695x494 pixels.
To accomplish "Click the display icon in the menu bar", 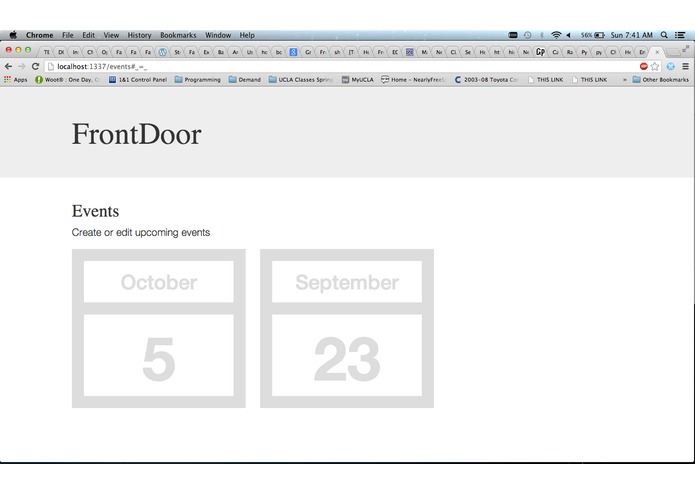I will click(x=513, y=35).
